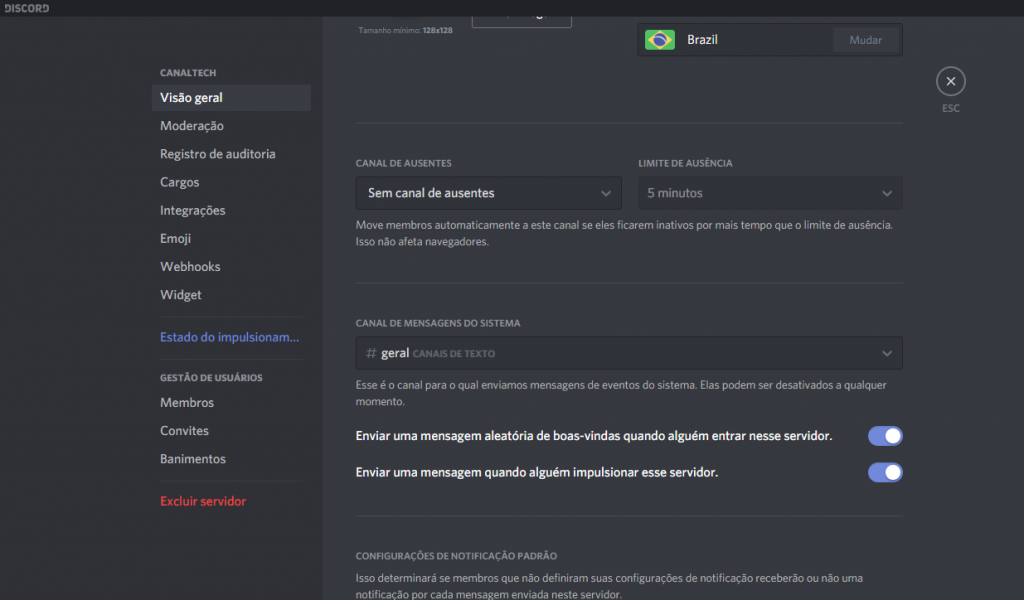Close settings with the ESC X icon
This screenshot has height=600, width=1024.
[950, 82]
